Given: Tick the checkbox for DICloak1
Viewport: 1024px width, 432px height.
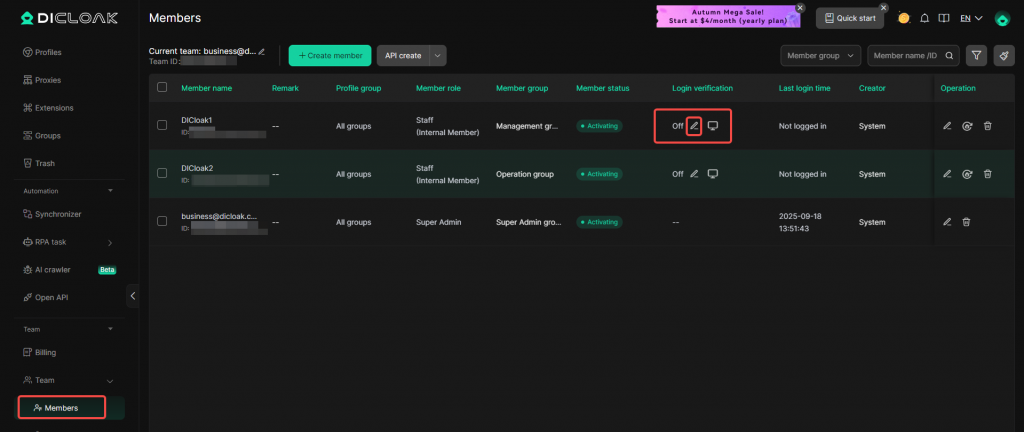Looking at the screenshot, I should pos(162,125).
